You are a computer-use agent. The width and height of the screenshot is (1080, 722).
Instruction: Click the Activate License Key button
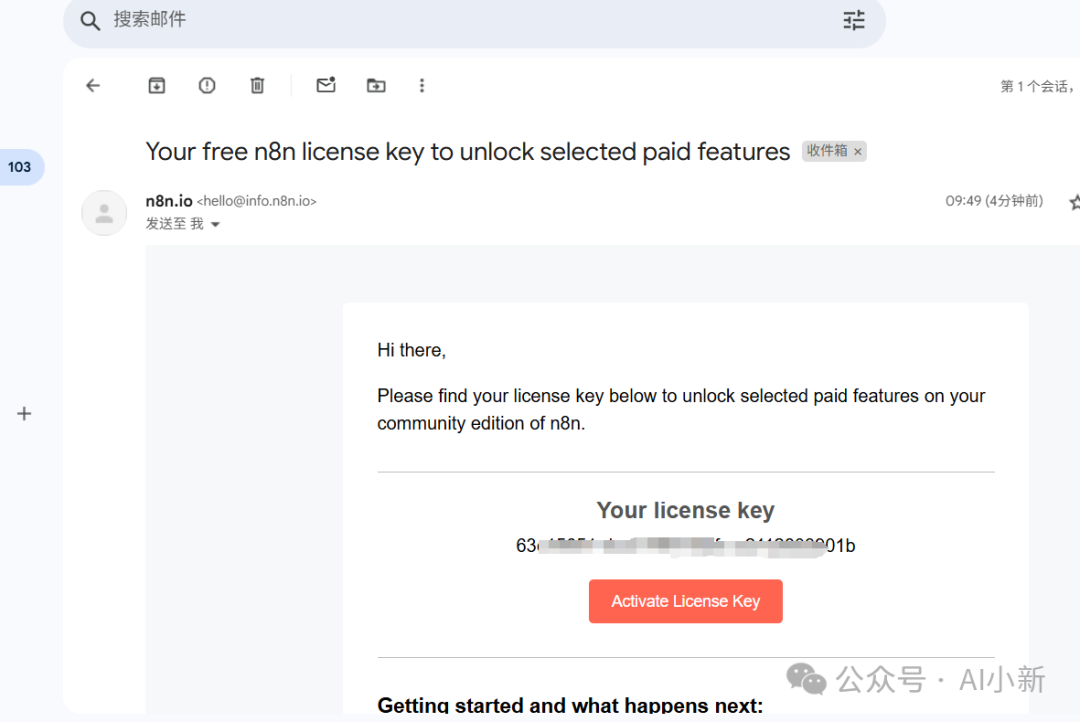pyautogui.click(x=685, y=601)
